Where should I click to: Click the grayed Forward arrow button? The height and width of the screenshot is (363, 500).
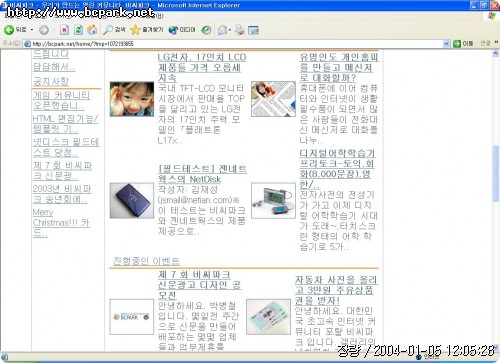pyautogui.click(x=44, y=30)
